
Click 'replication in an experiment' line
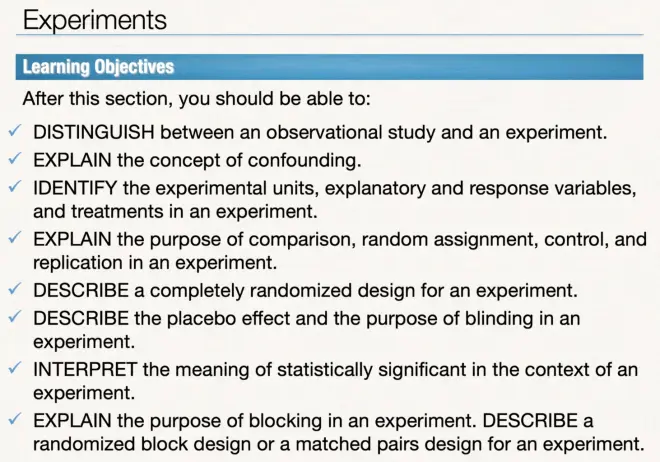[155, 263]
